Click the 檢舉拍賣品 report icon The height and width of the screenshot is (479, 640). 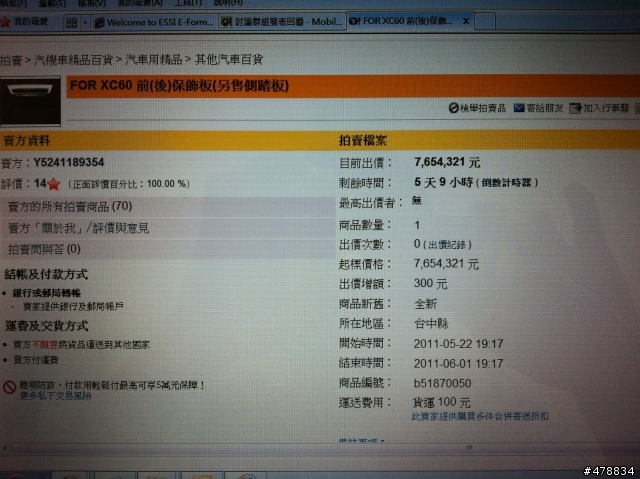click(453, 108)
